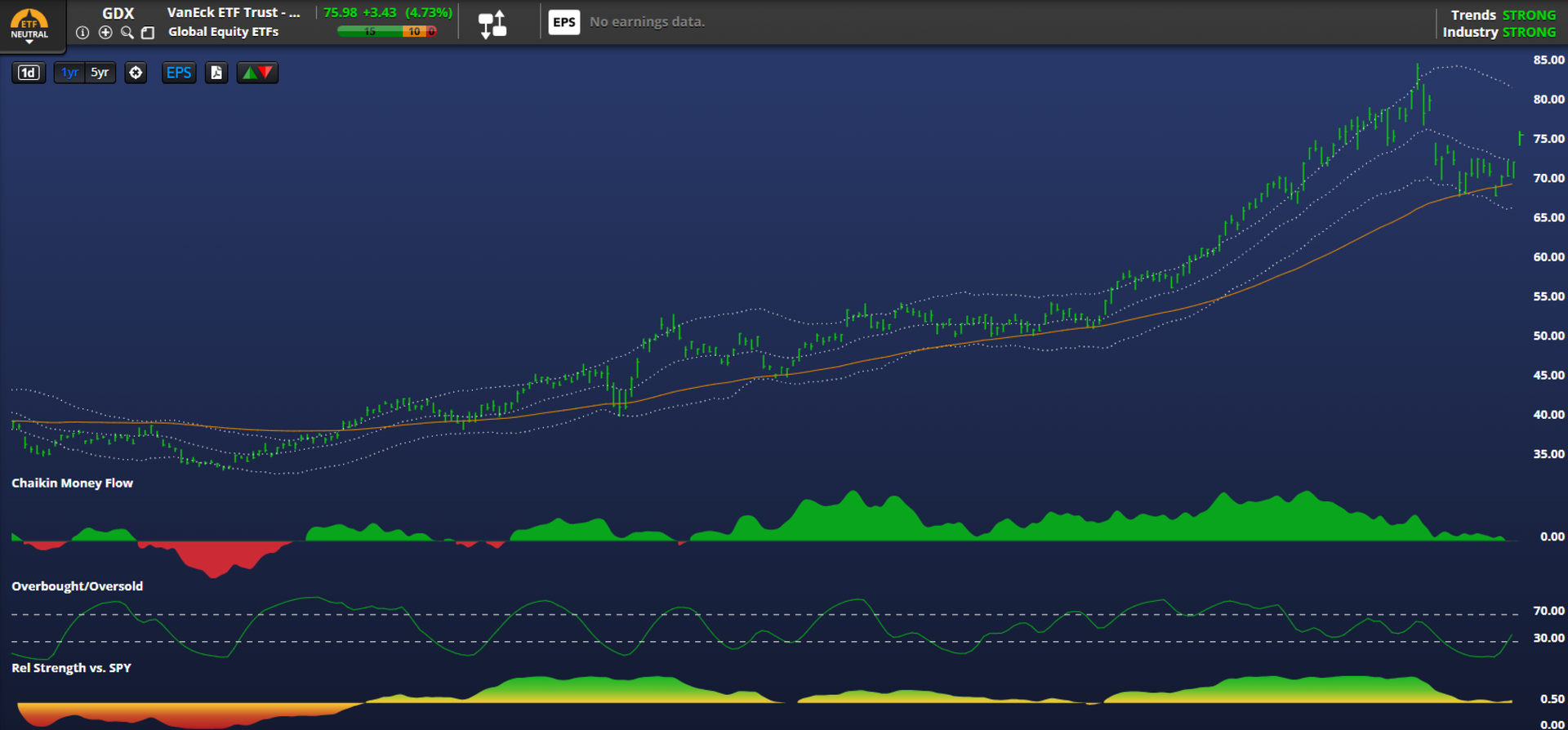This screenshot has width=1568, height=730.
Task: Toggle the green/red up-down arrows button
Action: (x=257, y=73)
